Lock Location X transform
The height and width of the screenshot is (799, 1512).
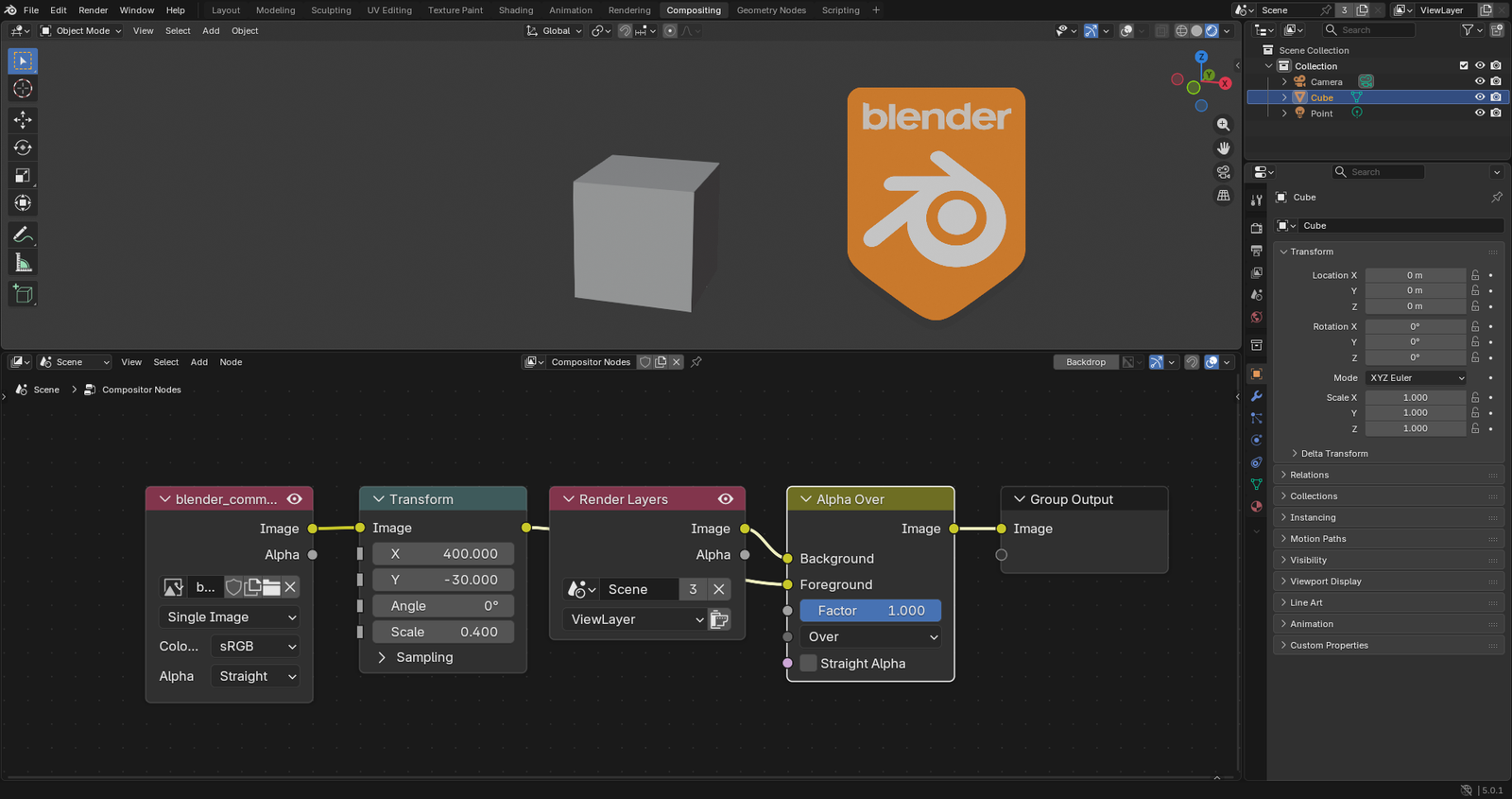pyautogui.click(x=1475, y=275)
